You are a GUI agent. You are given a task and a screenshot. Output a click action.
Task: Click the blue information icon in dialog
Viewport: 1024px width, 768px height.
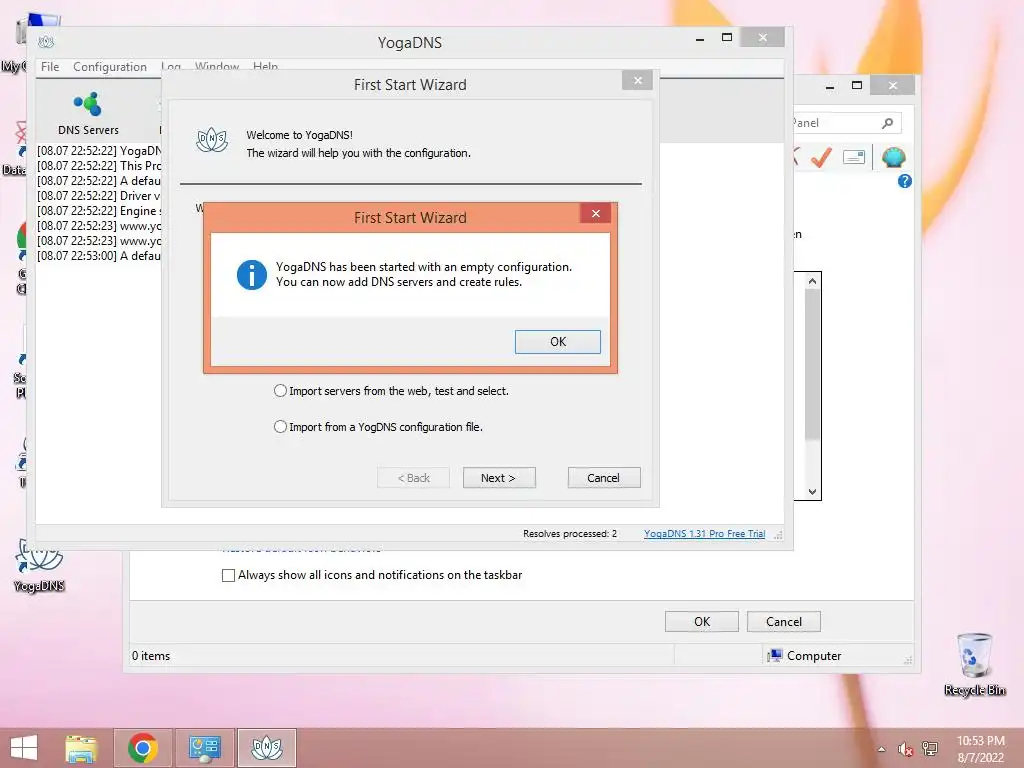coord(251,274)
